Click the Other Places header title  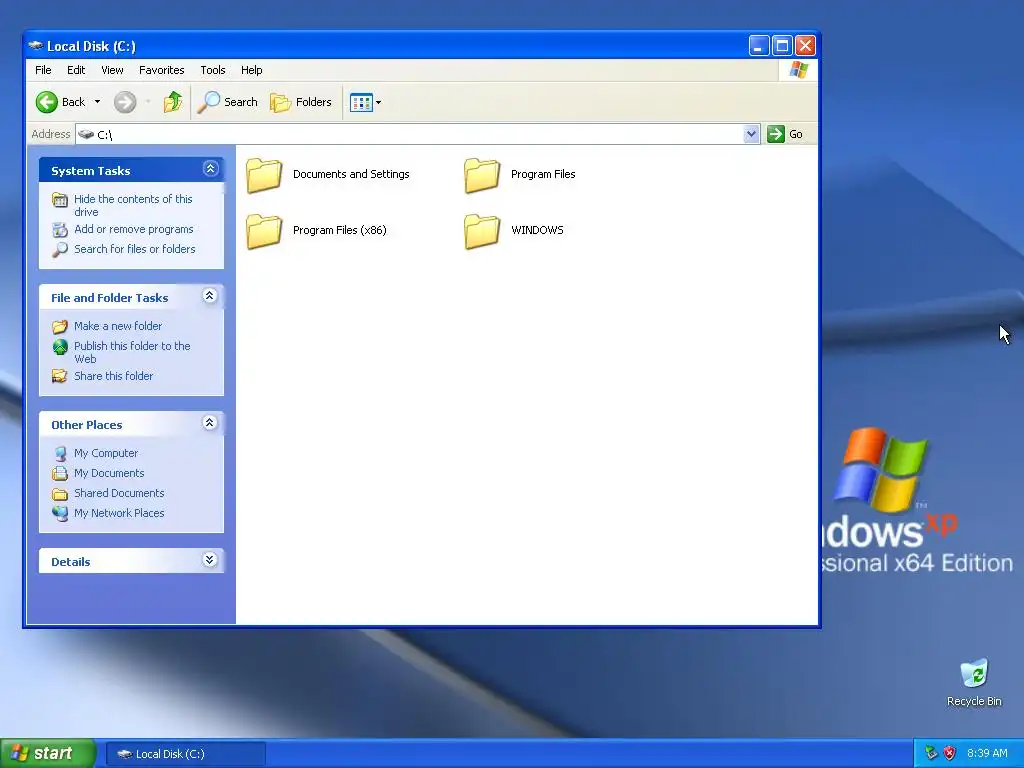[87, 425]
